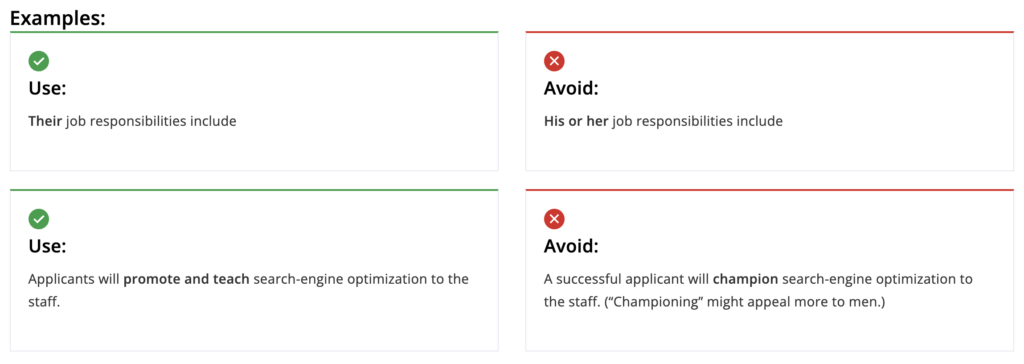Viewport: 1024px width, 364px height.
Task: Click the bold phrase 'promote and teach'
Action: pos(186,279)
